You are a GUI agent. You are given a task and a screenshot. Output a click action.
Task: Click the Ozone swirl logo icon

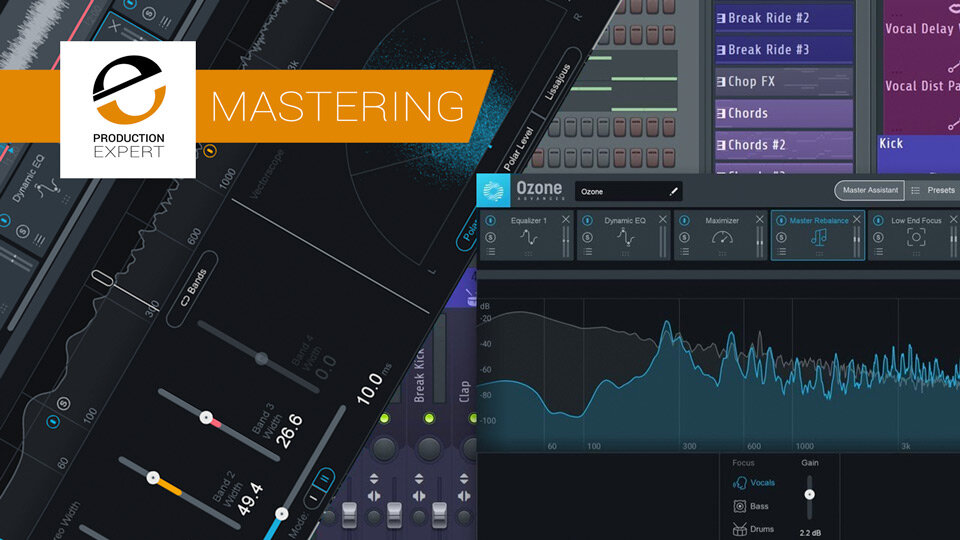pos(493,190)
